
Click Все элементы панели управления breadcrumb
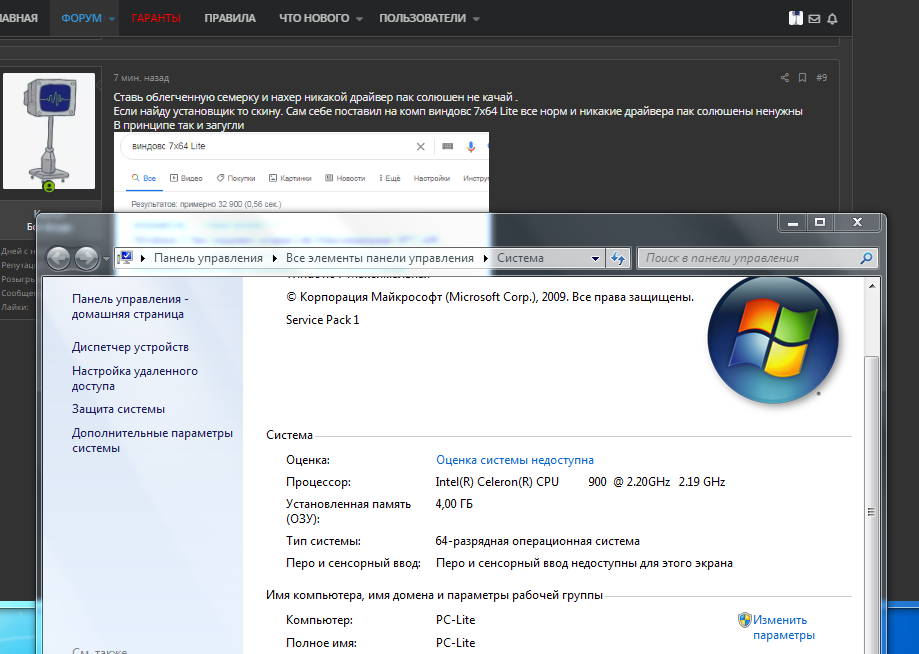pos(380,258)
